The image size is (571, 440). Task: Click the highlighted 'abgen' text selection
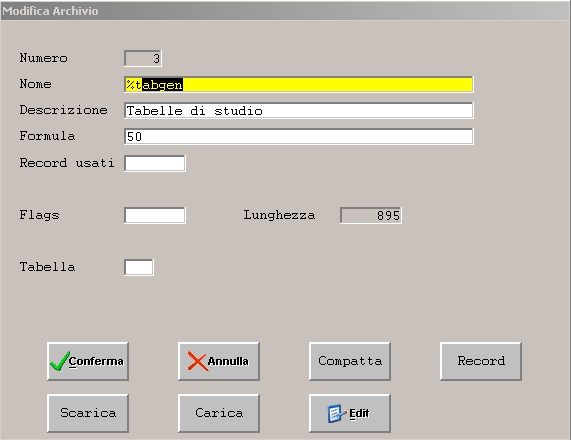coord(162,85)
